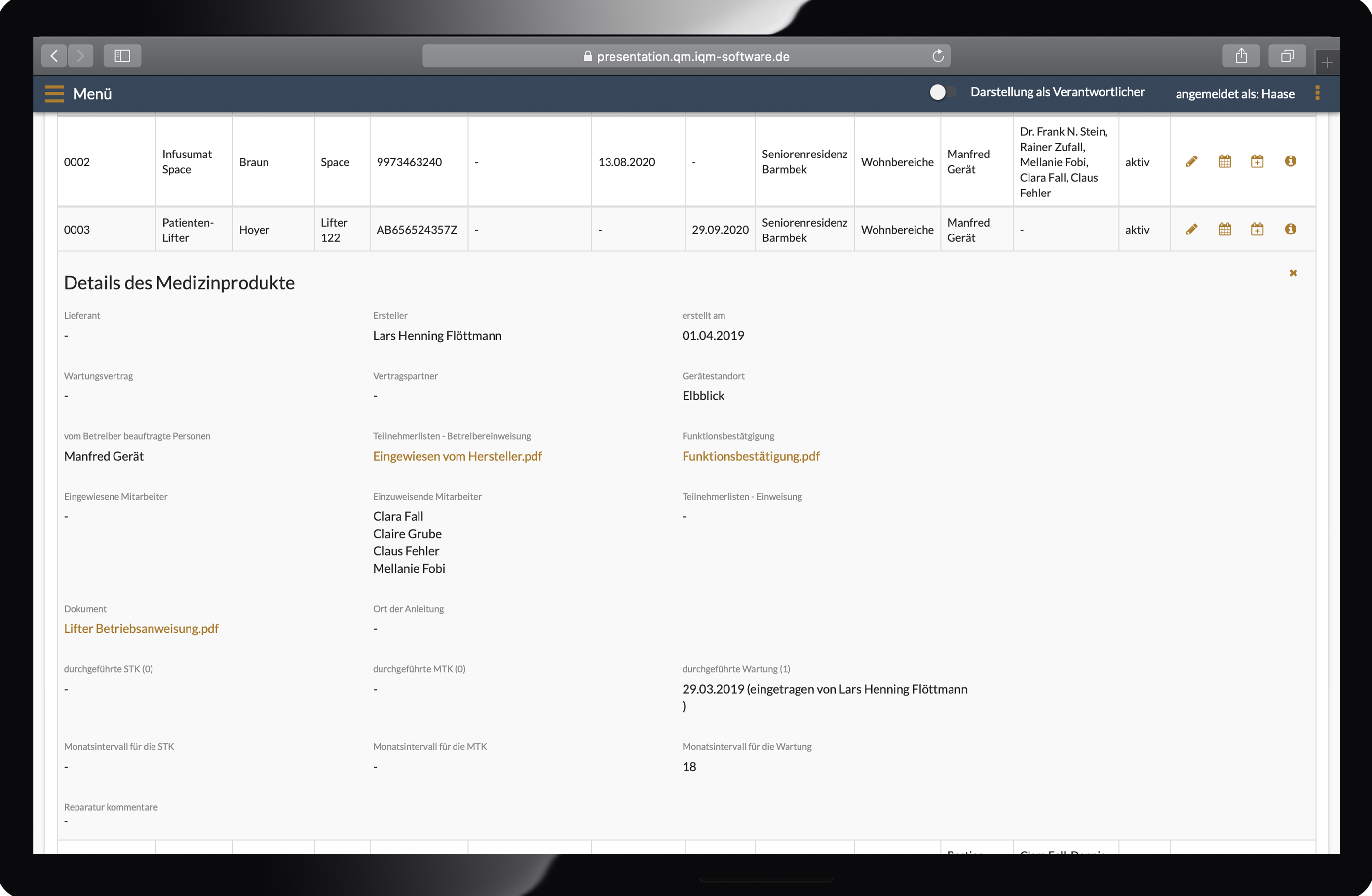Image resolution: width=1372 pixels, height=896 pixels.
Task: Open Lifter Betriebsanweisung.pdf
Action: pyautogui.click(x=141, y=628)
